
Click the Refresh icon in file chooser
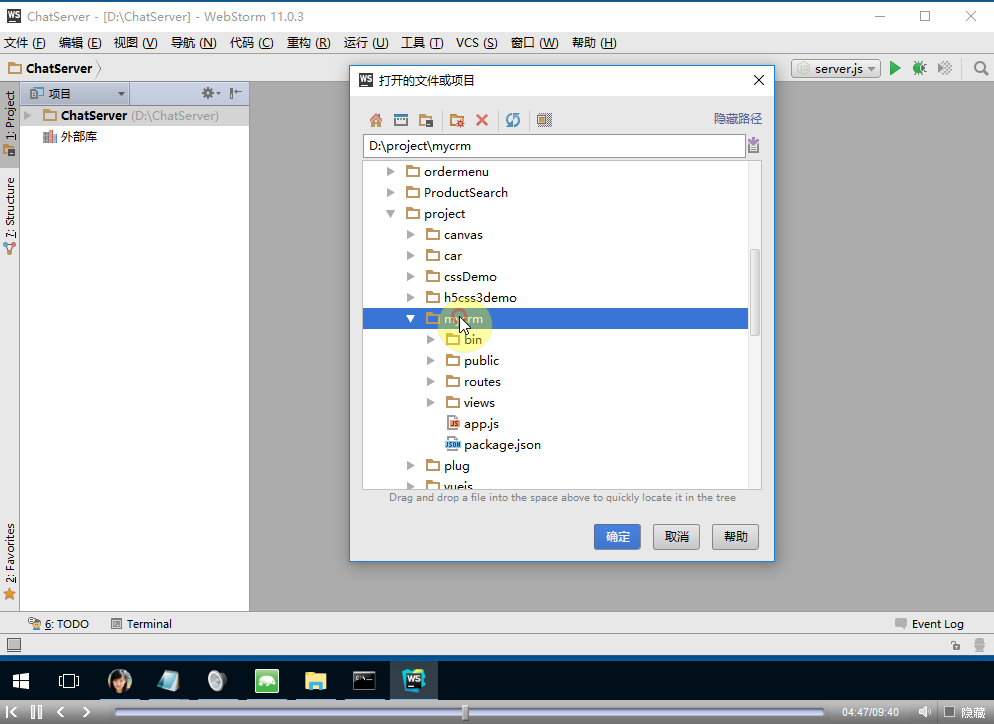pos(513,120)
